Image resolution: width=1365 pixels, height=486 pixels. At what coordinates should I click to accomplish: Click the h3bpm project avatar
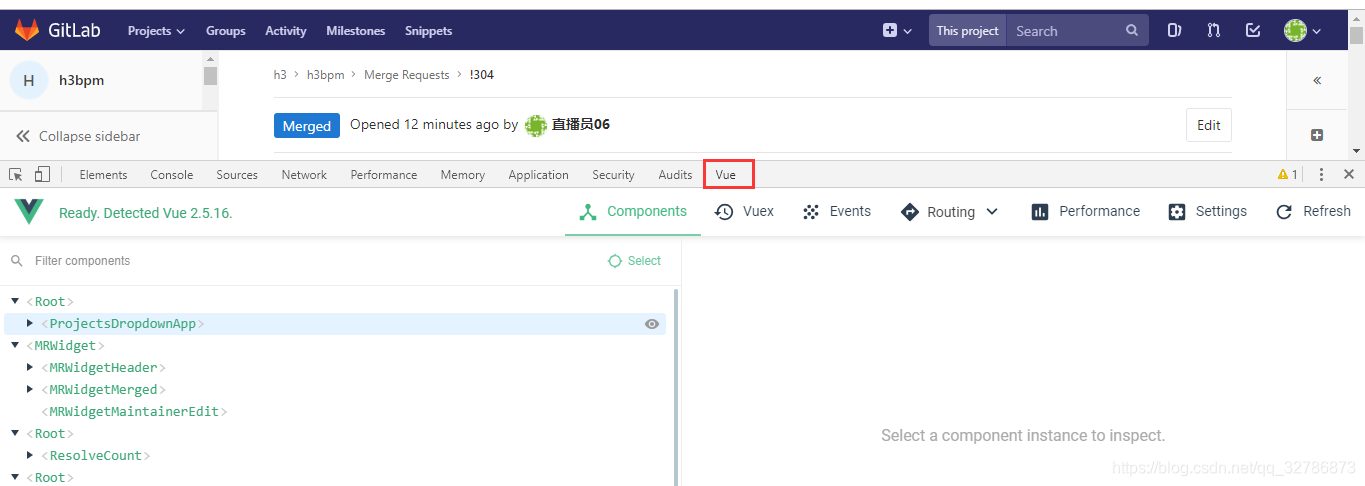click(28, 80)
